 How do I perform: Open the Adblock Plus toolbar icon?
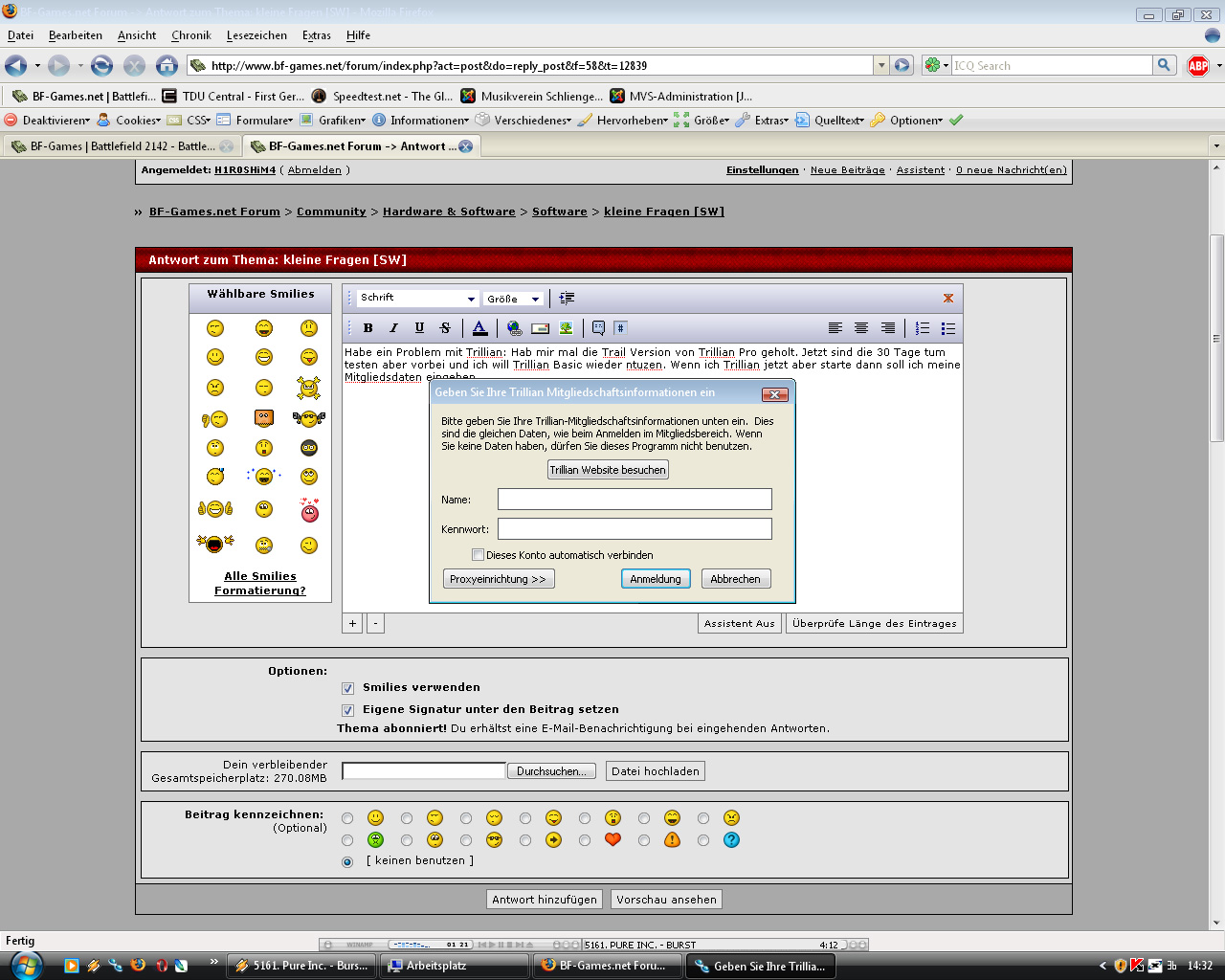pos(1198,65)
